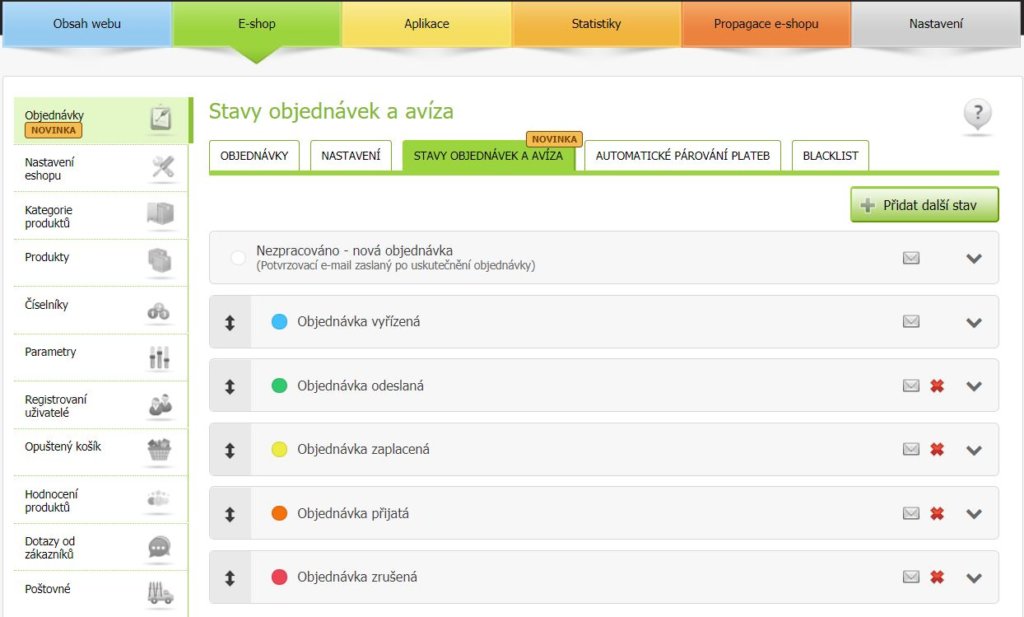1024x617 pixels.
Task: Delete Objednávka odeslaná with red cross
Action: pos(937,386)
